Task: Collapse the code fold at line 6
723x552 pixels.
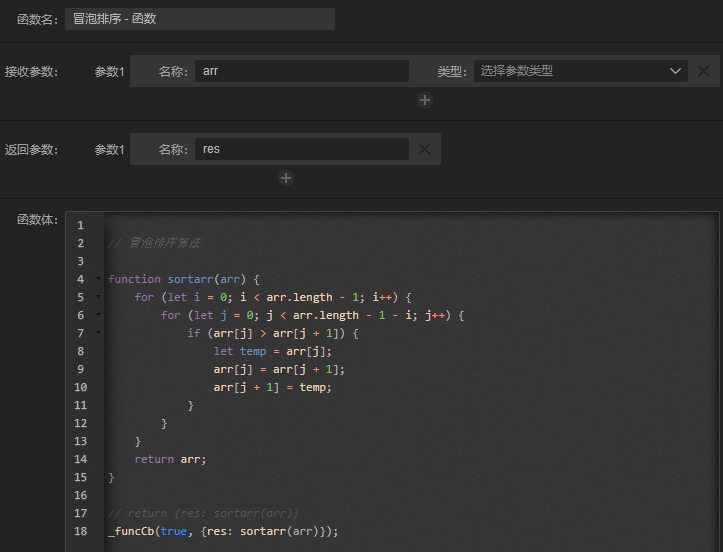Action: (98, 315)
